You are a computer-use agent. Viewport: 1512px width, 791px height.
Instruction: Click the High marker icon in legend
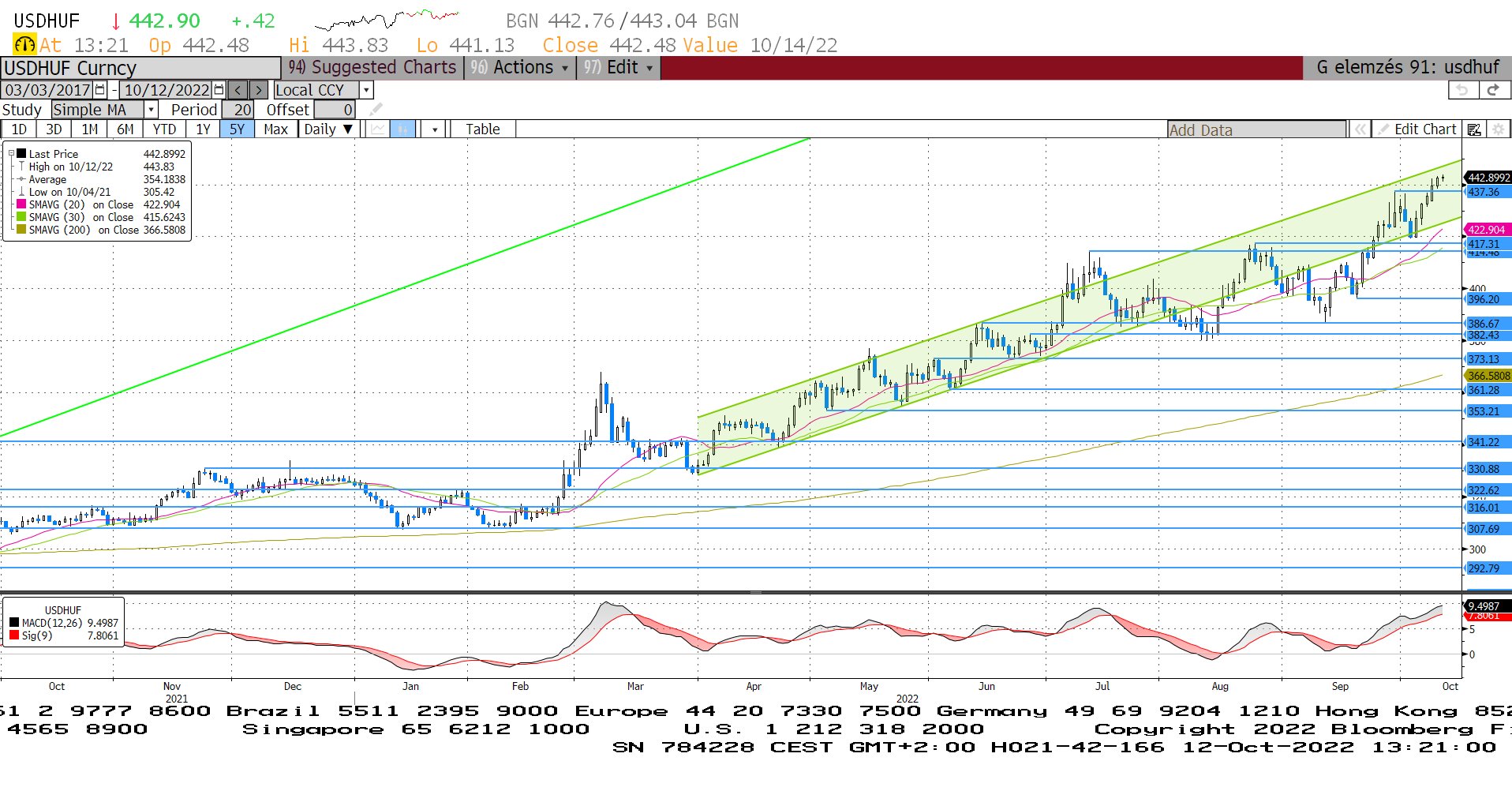(22, 167)
